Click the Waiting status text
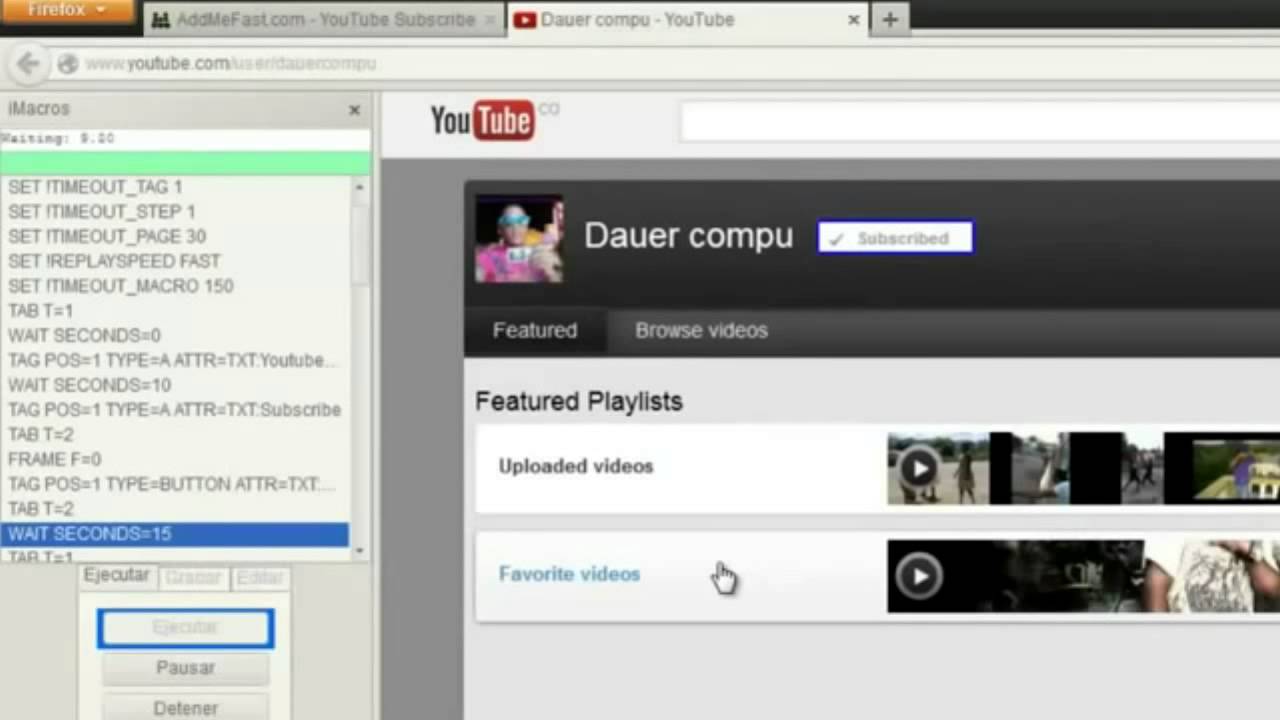1280x720 pixels. 58,139
